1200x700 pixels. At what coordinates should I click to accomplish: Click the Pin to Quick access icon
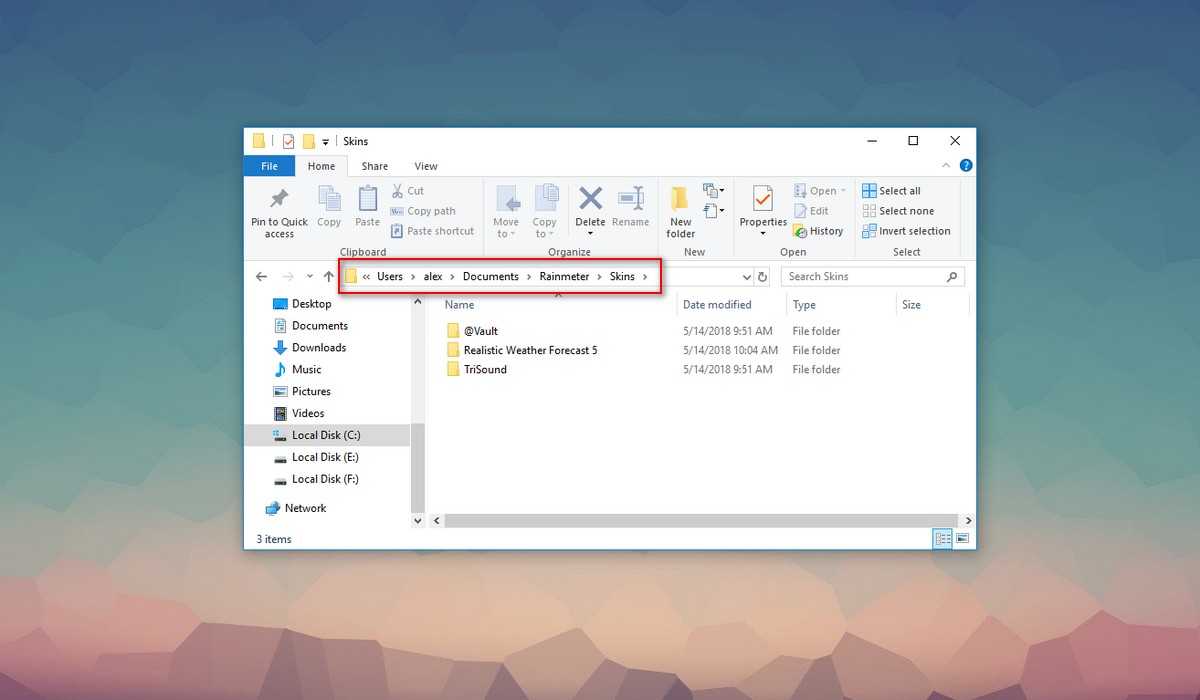tap(279, 199)
